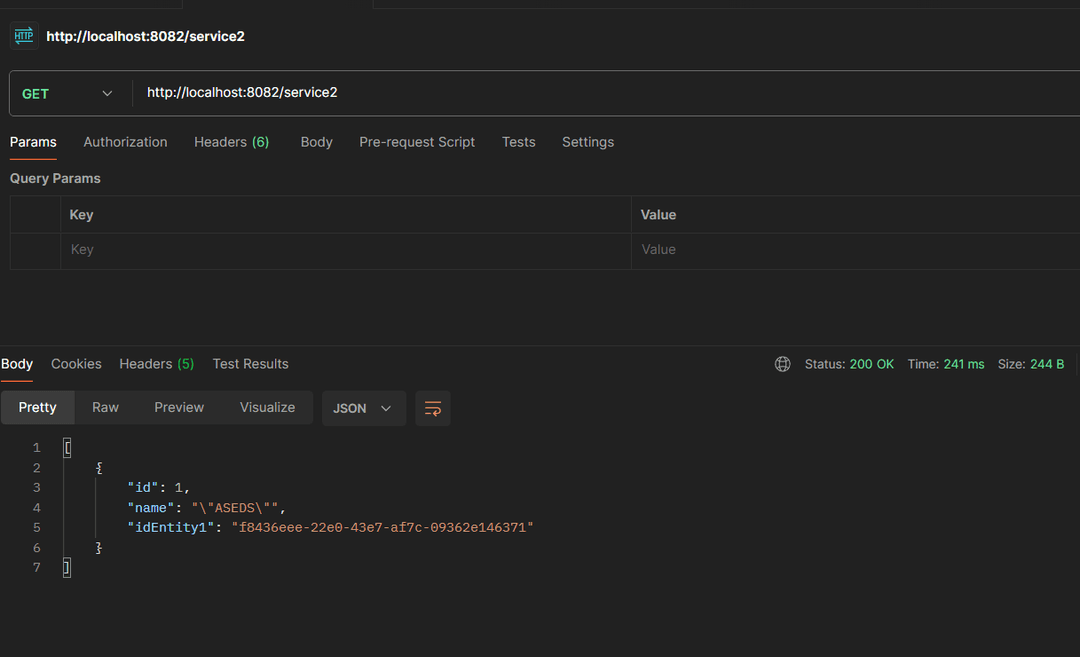Click the globe network icon near Status
This screenshot has height=657, width=1080.
782,364
